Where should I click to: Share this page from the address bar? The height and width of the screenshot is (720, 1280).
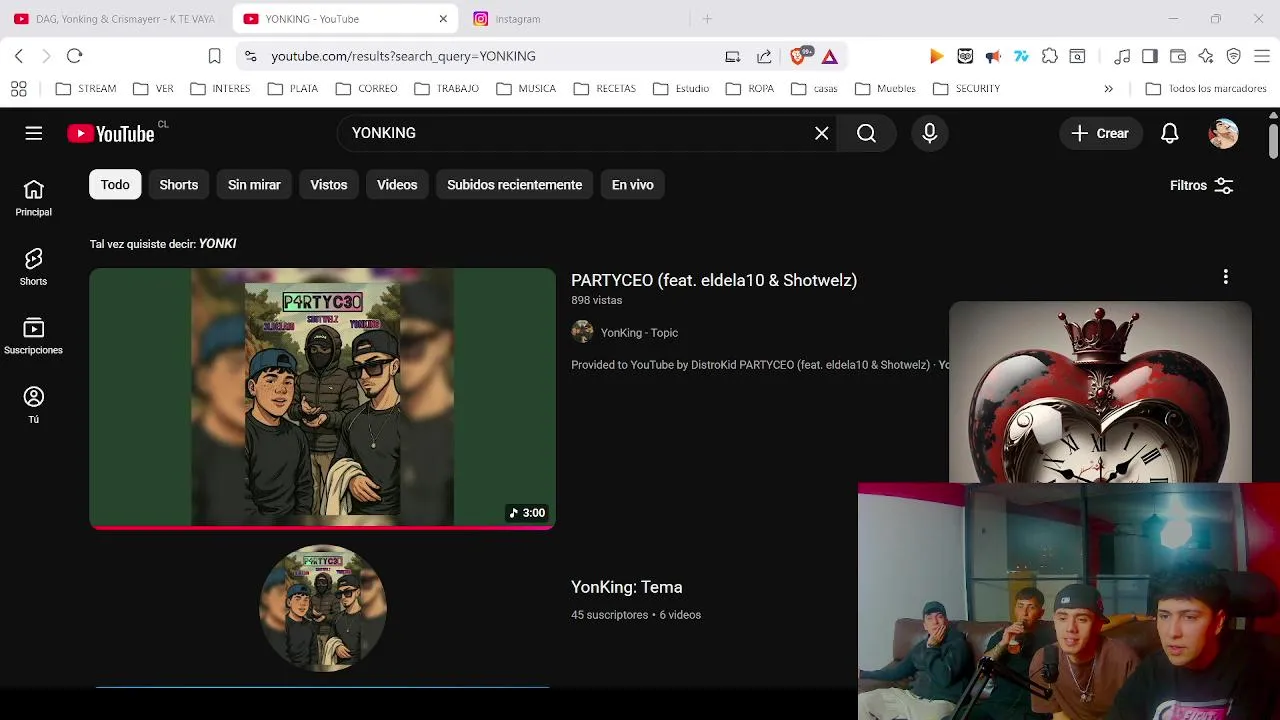click(764, 56)
